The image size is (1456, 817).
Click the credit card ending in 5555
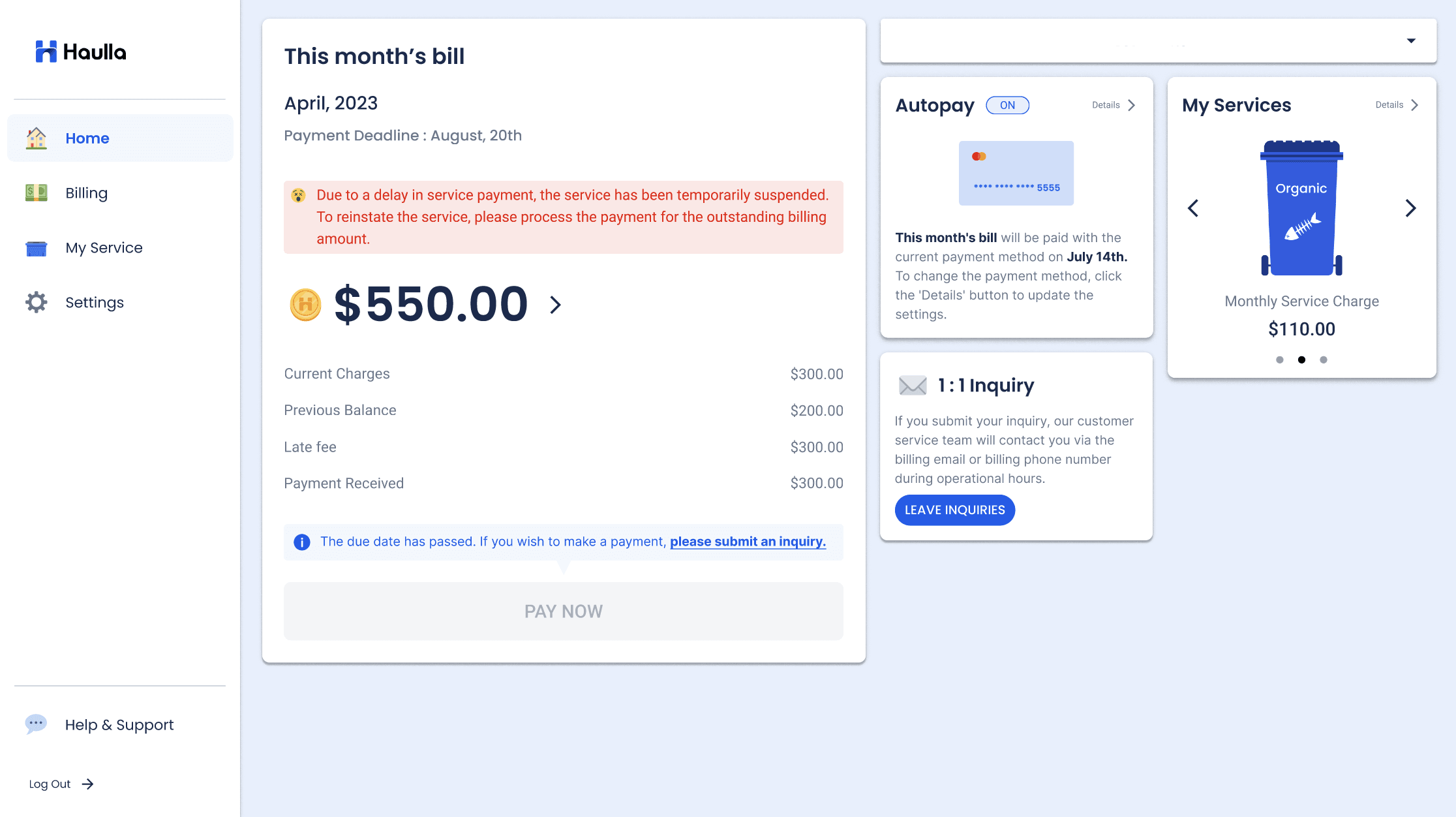[x=1016, y=173]
